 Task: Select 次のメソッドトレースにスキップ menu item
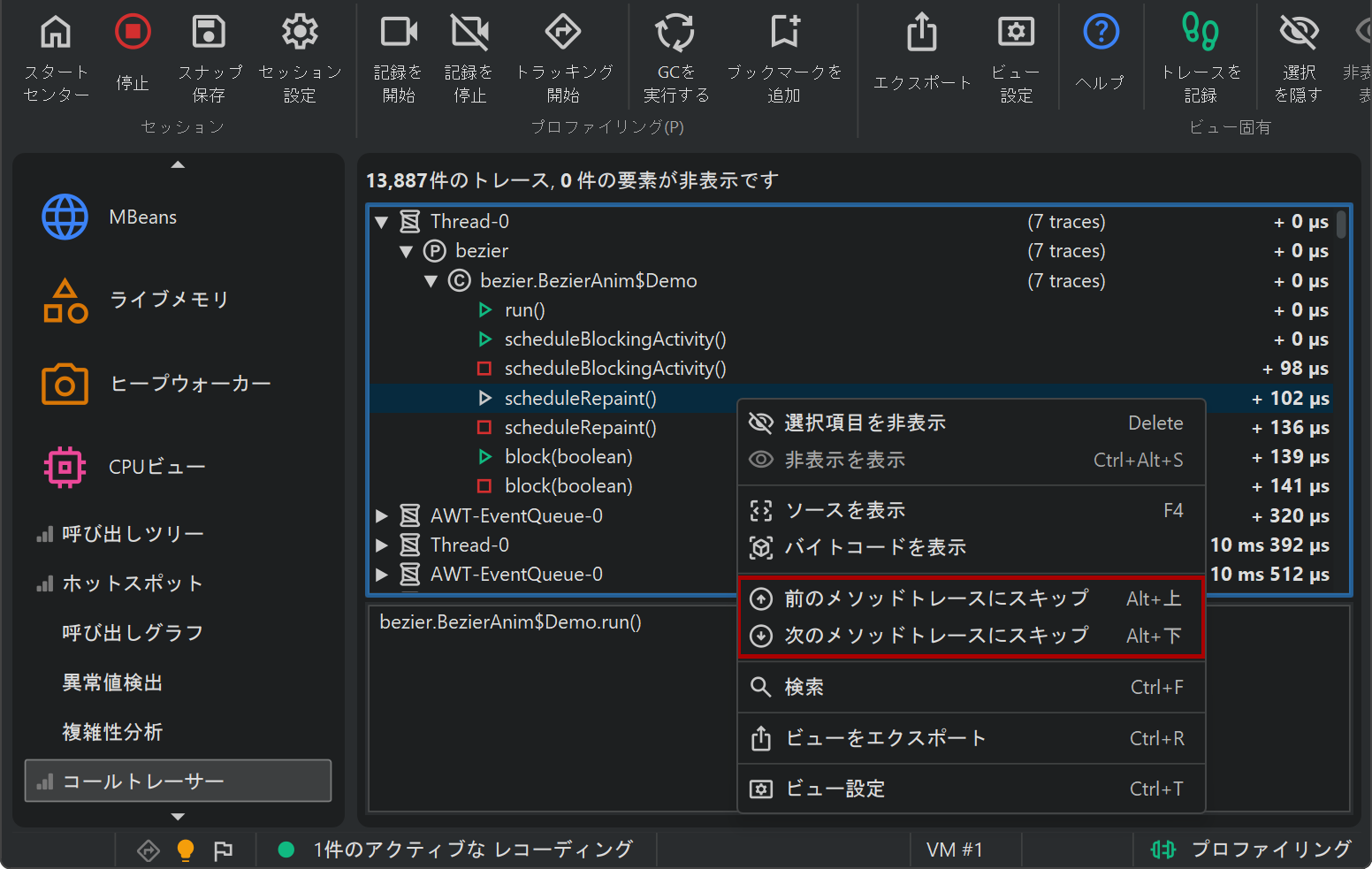[x=936, y=636]
